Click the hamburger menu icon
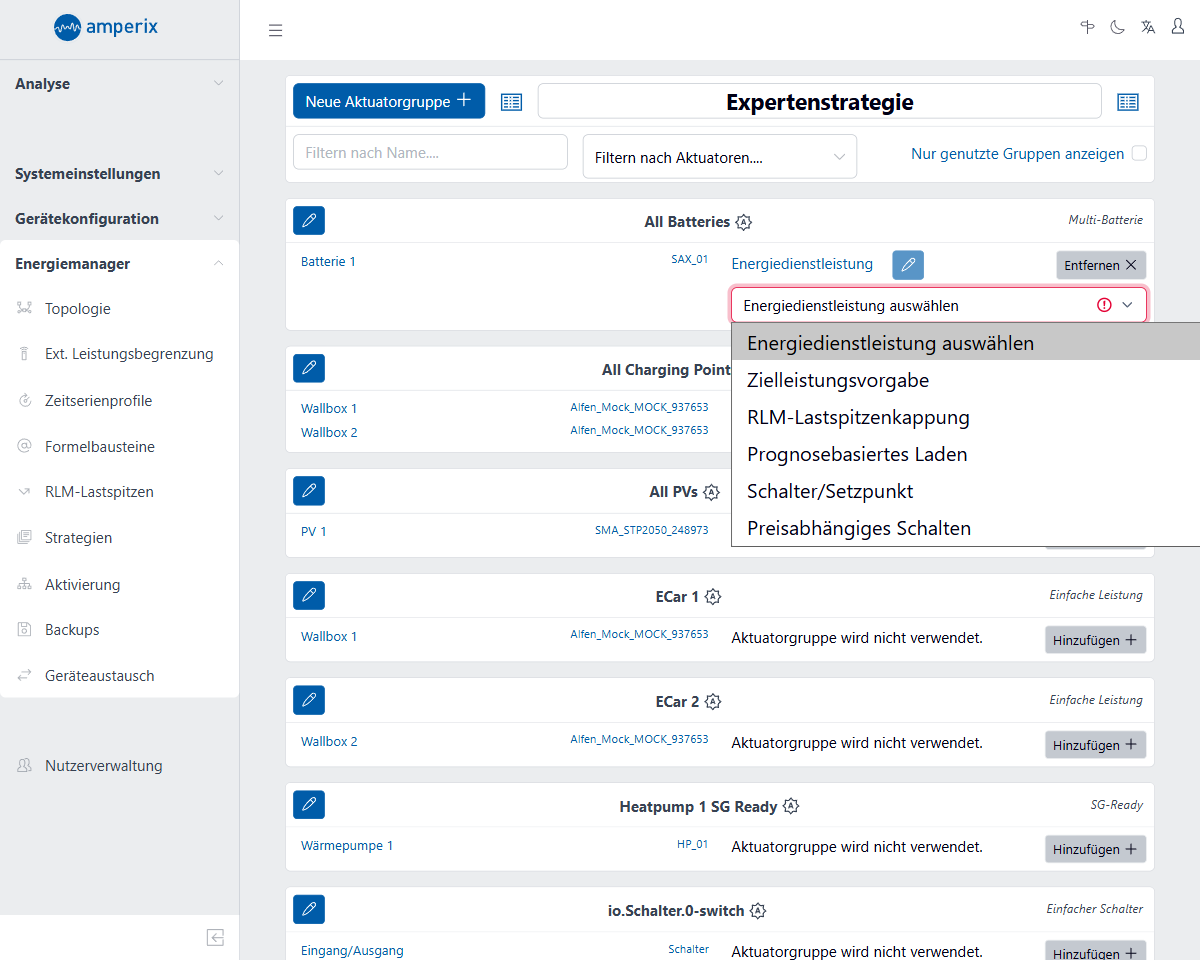Screen dimensions: 1200x960 (276, 30)
